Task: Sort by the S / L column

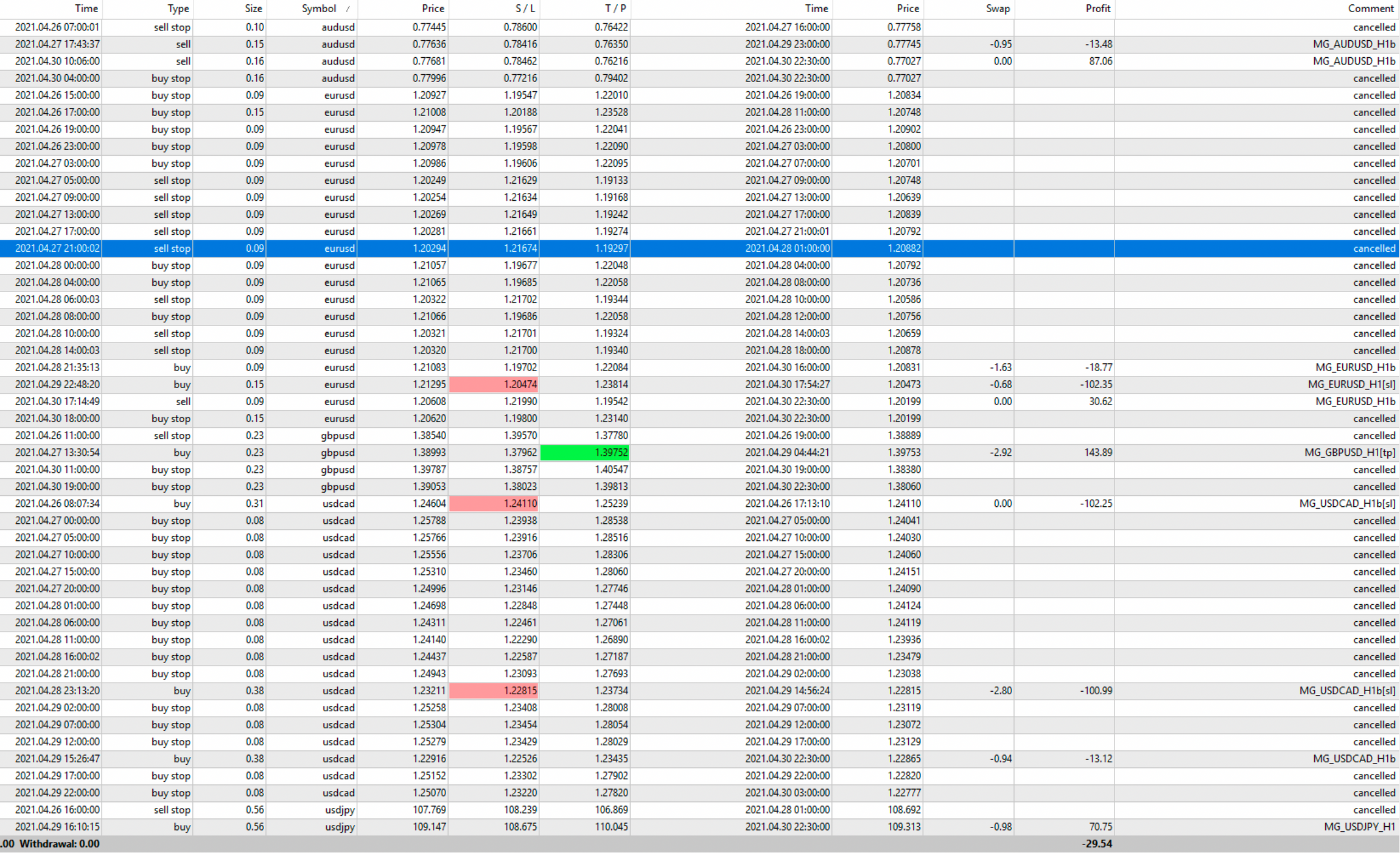Action: coord(525,9)
